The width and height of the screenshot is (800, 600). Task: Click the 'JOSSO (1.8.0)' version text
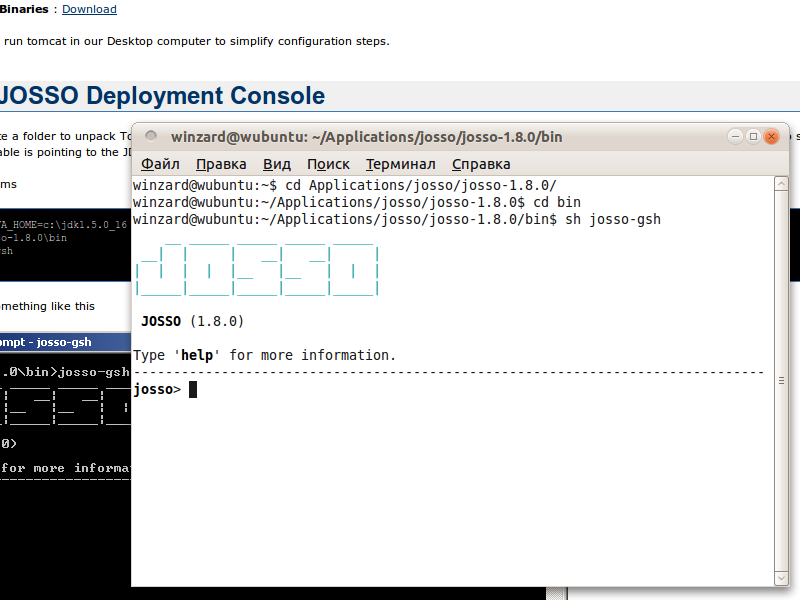(192, 321)
